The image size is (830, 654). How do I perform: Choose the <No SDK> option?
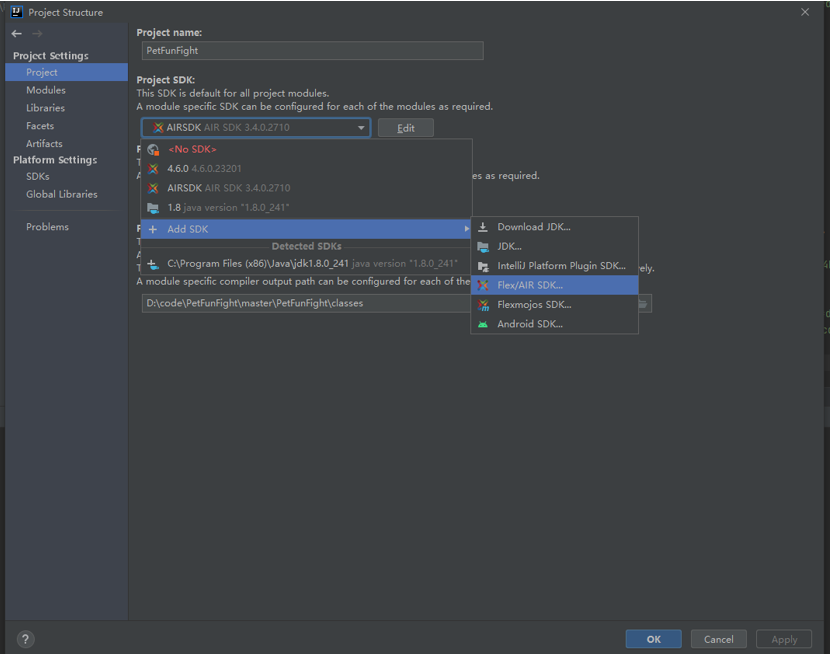306,150
